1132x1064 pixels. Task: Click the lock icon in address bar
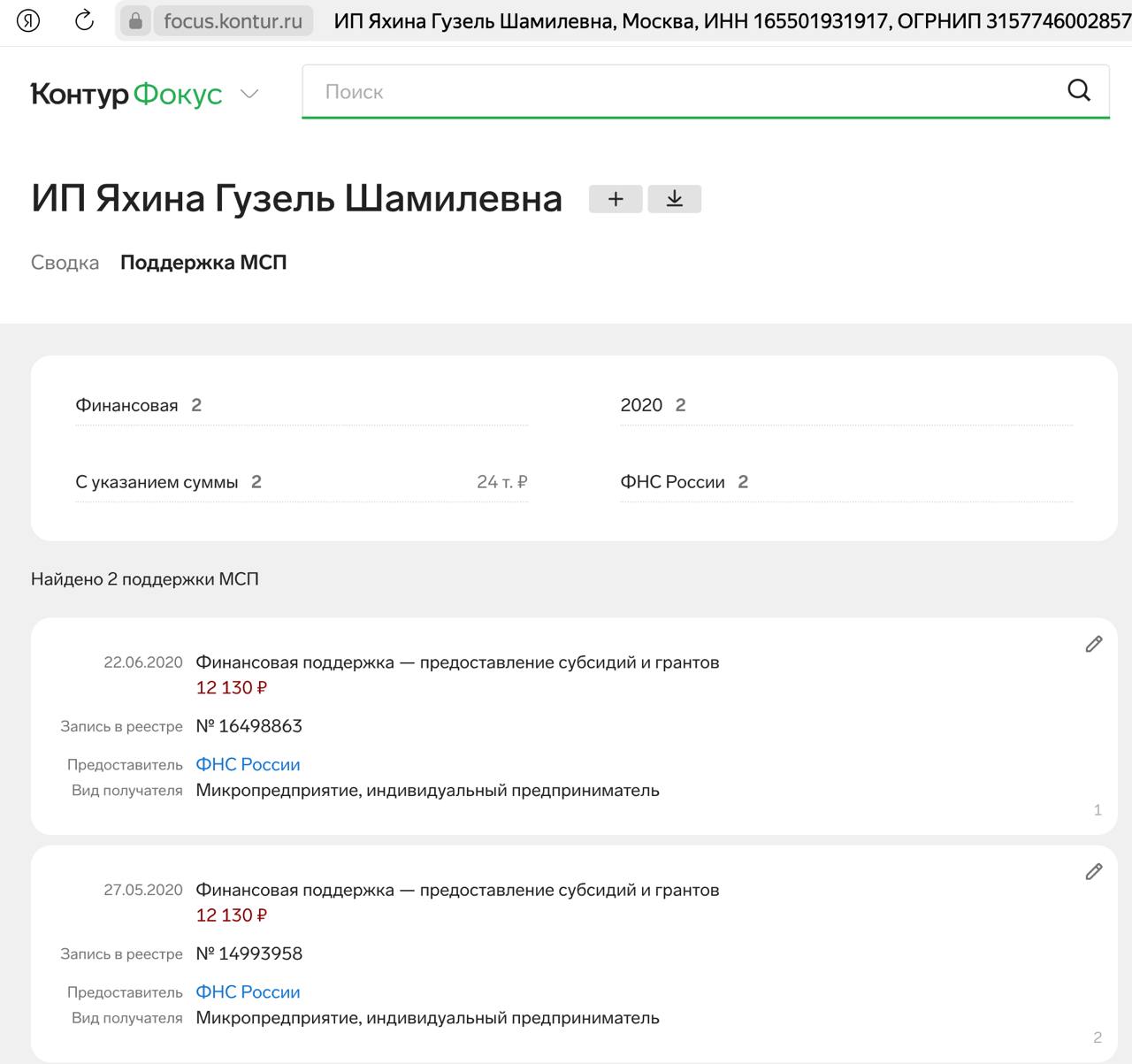(135, 20)
